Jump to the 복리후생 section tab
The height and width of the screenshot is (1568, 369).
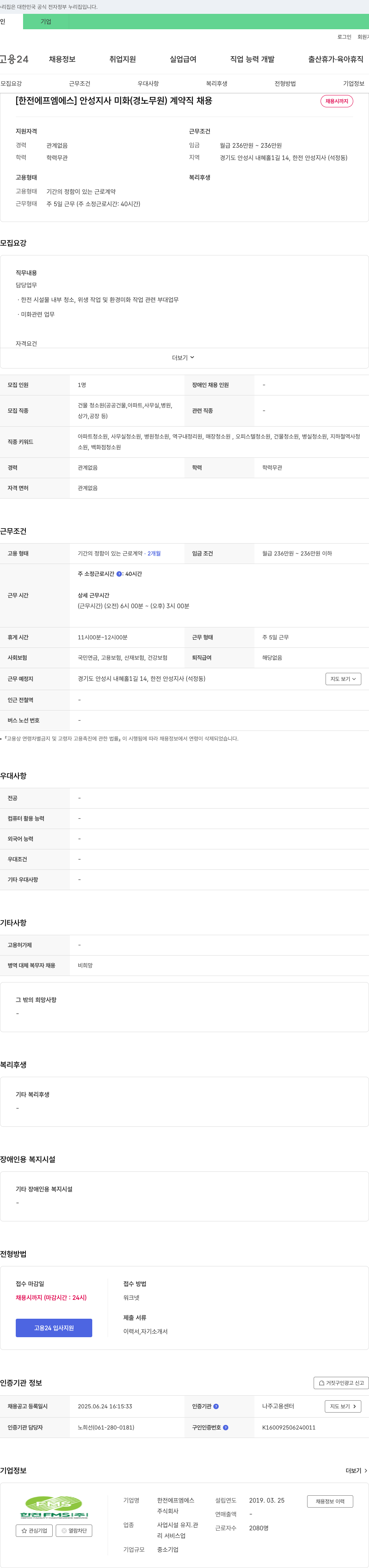coord(216,83)
